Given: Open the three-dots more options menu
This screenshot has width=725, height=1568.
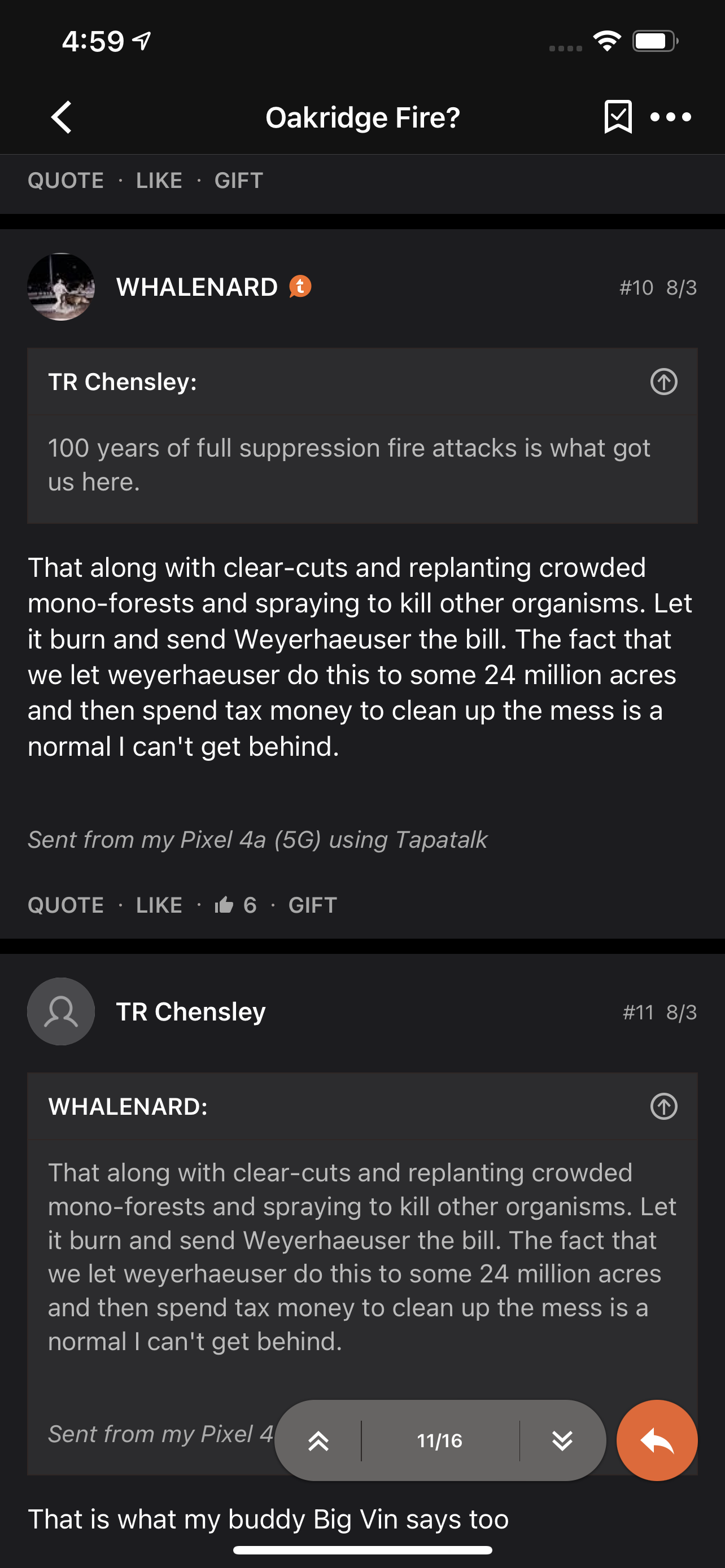Looking at the screenshot, I should click(x=670, y=117).
